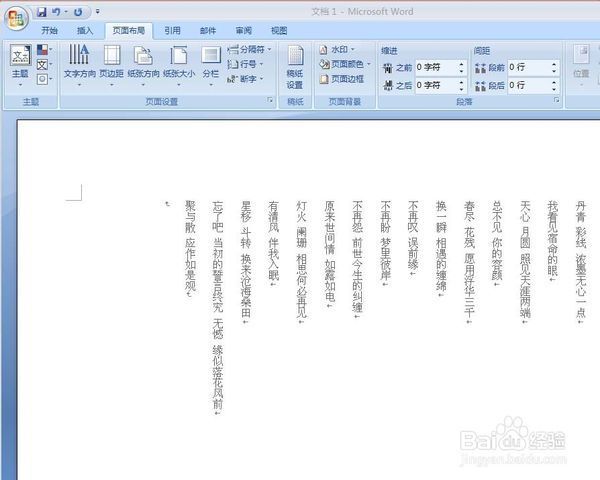Open Margins (页边距) options
Viewport: 600px width, 480px height.
point(111,65)
